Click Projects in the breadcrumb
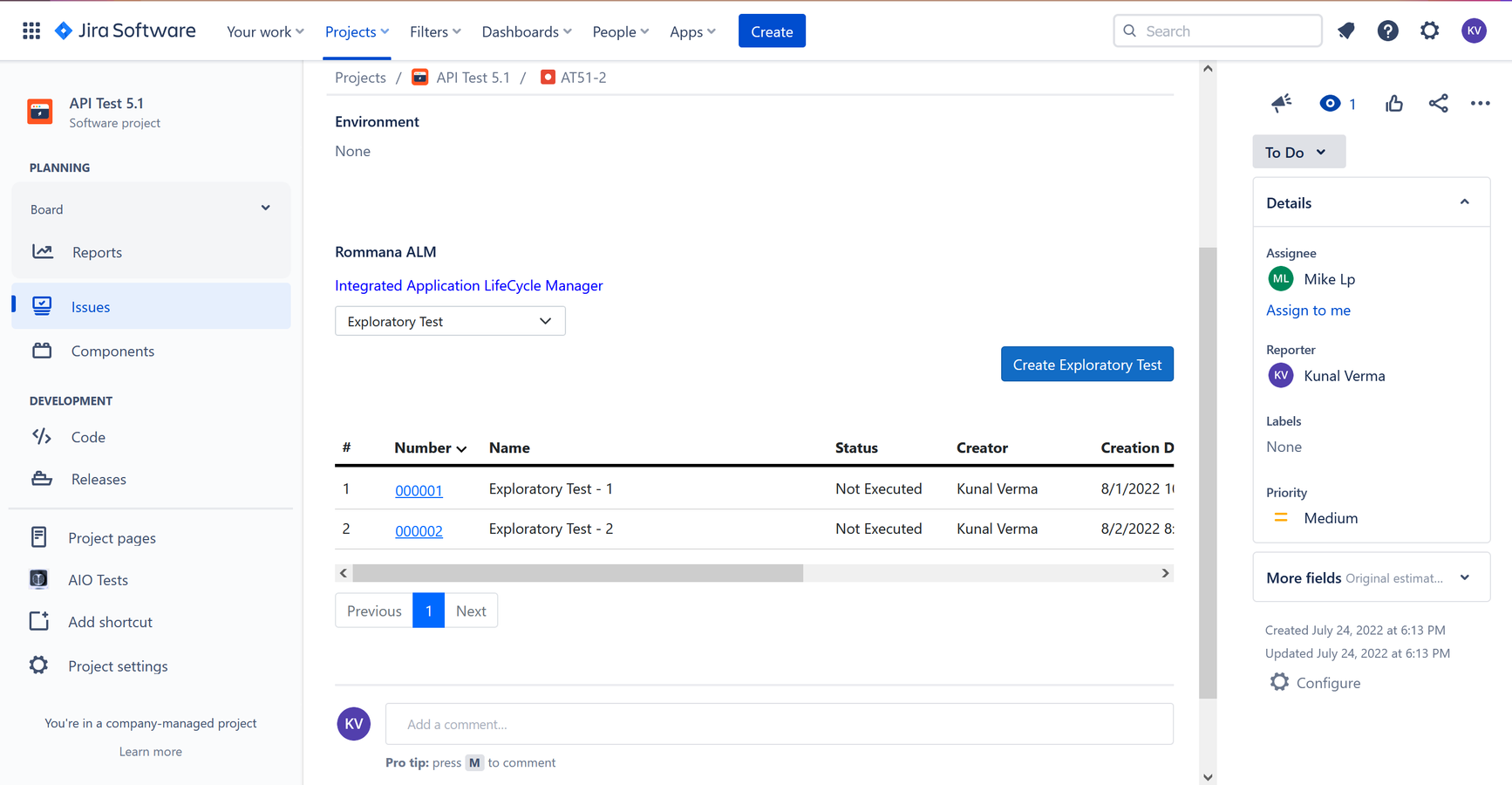1512x785 pixels. pos(360,77)
